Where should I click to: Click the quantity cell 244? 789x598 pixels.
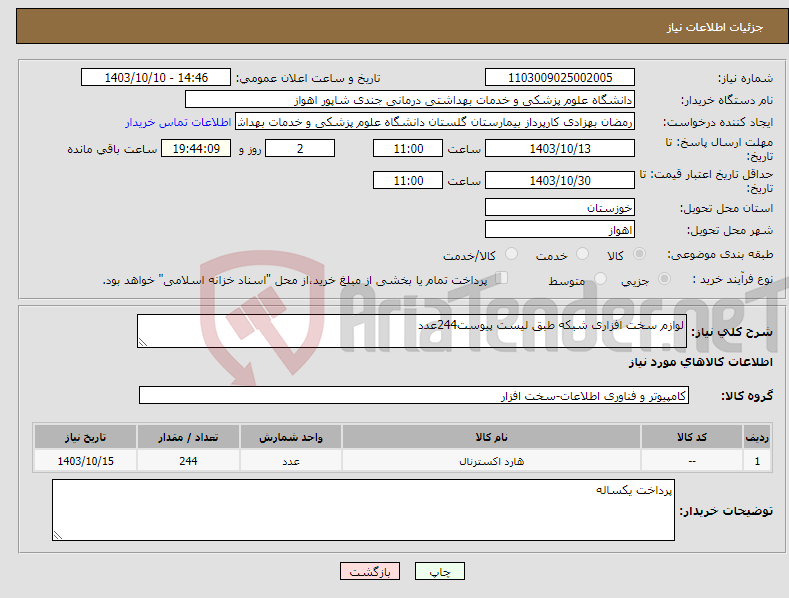[x=188, y=461]
